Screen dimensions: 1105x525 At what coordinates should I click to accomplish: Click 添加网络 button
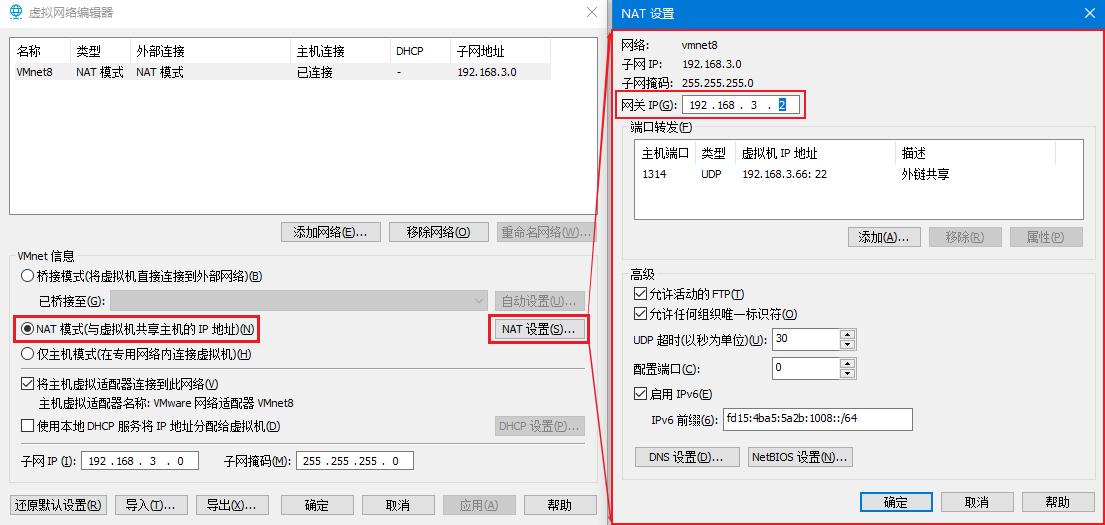tap(331, 232)
